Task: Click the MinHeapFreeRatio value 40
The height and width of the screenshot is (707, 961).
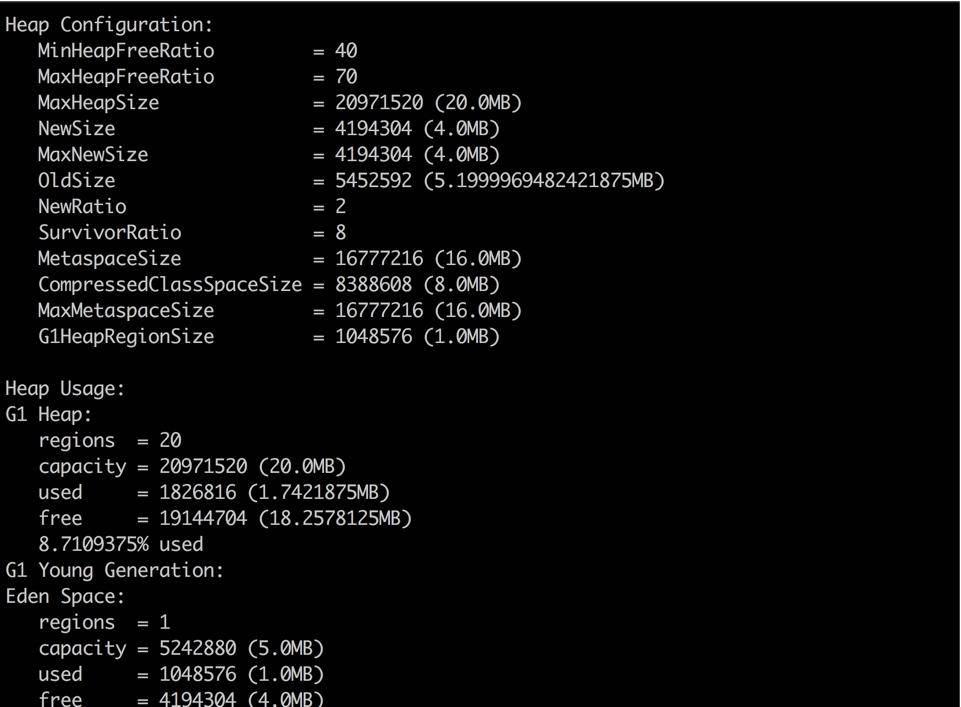Action: (x=346, y=51)
